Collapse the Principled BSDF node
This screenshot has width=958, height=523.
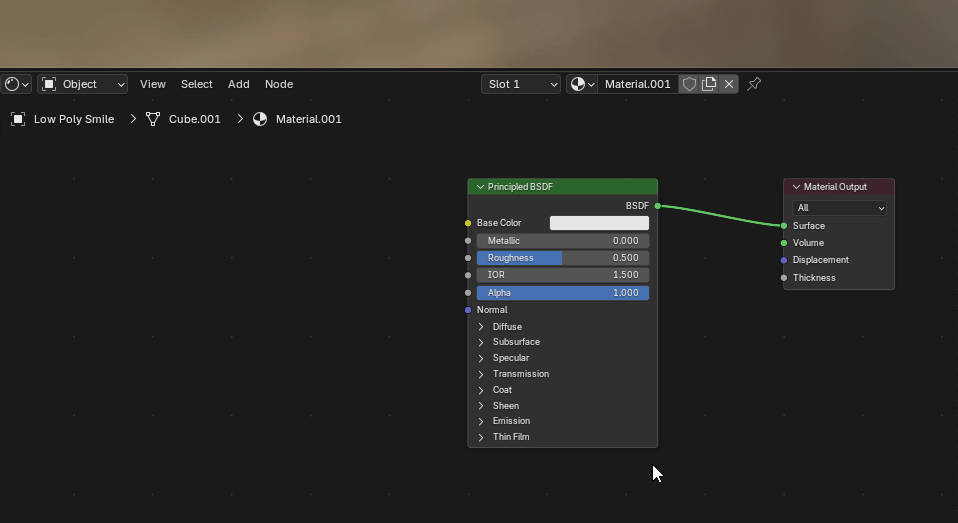pos(480,187)
